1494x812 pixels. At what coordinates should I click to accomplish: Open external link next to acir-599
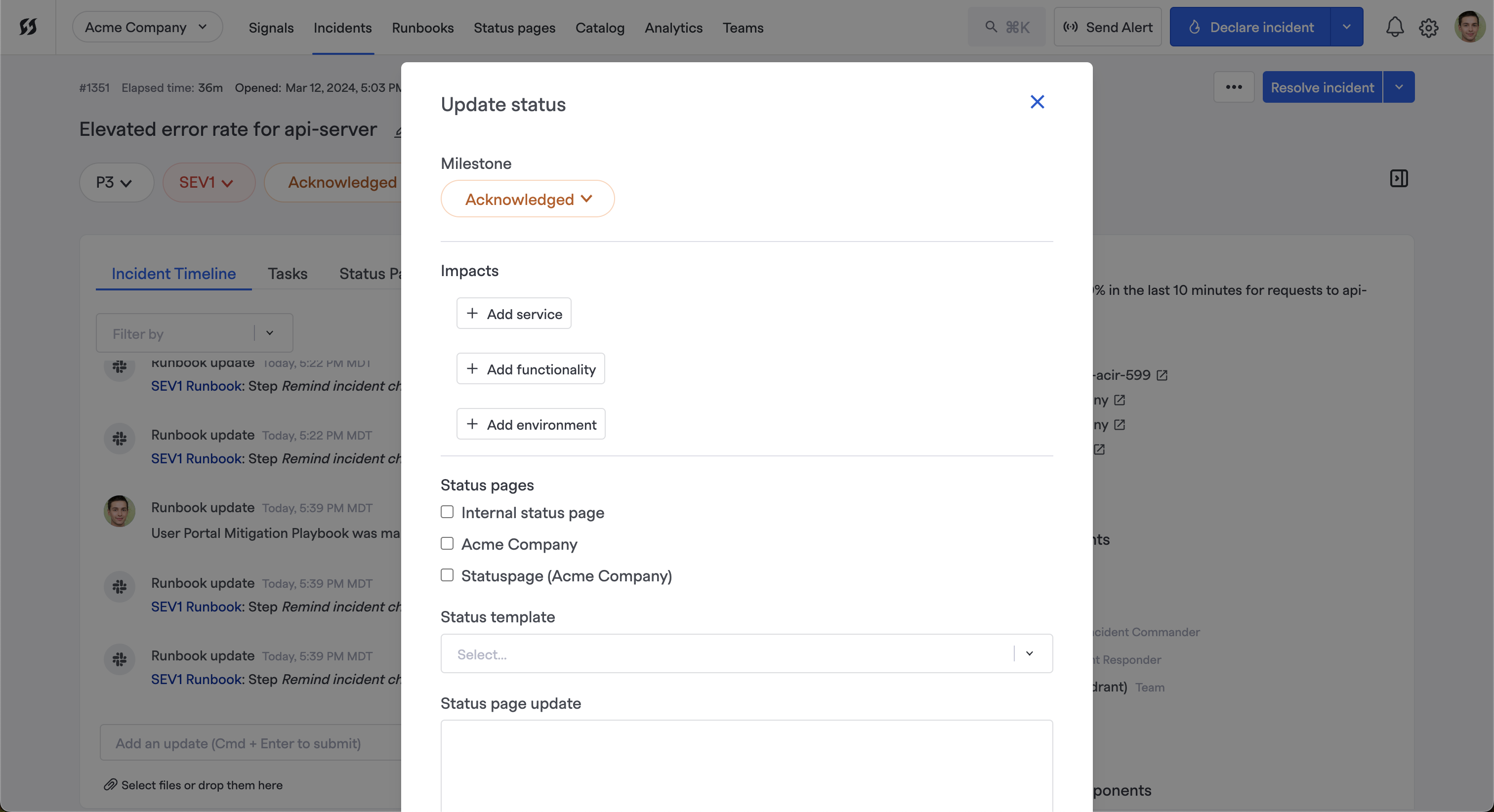pos(1162,375)
